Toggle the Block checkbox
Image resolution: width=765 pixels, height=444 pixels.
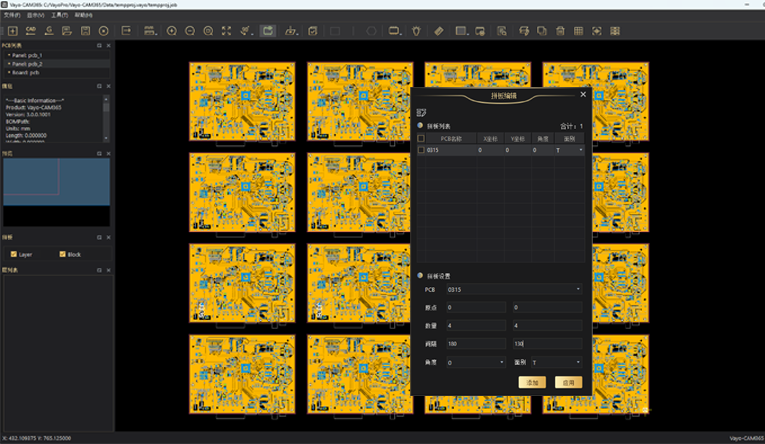[x=62, y=254]
